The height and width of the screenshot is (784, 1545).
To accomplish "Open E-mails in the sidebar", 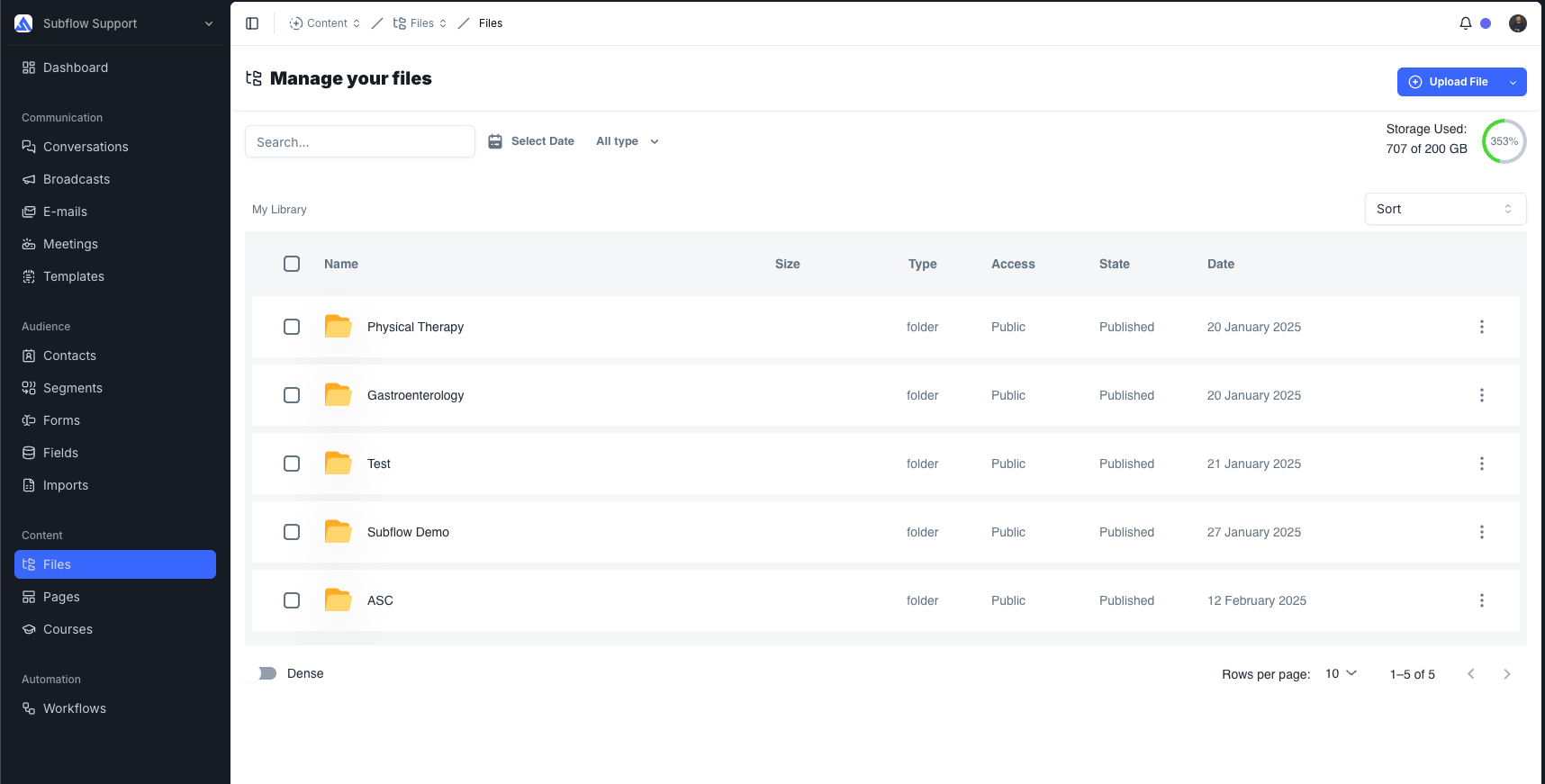I will [x=115, y=212].
